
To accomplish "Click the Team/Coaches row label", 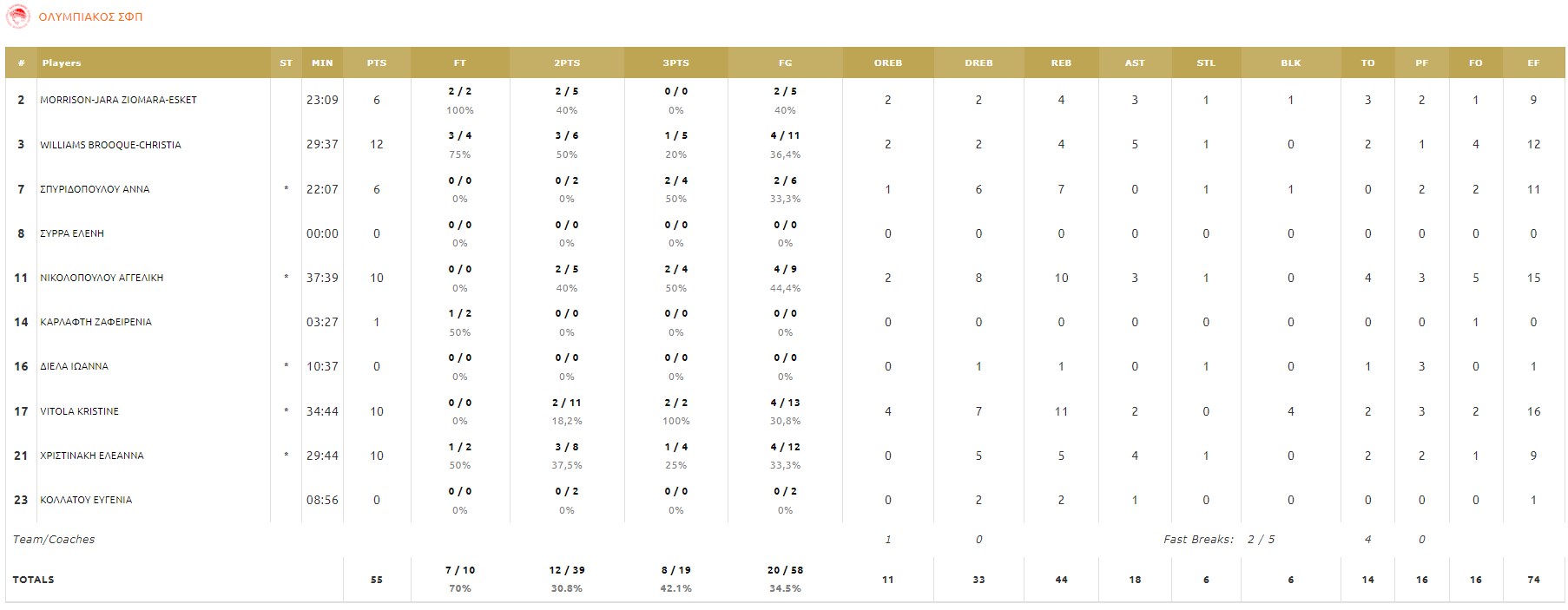I will point(54,540).
